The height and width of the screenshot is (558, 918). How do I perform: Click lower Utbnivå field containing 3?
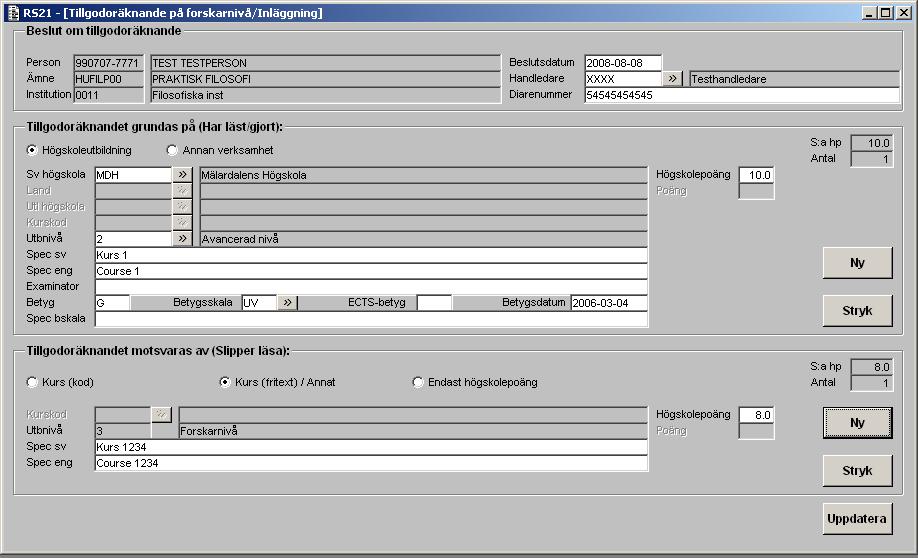122,431
